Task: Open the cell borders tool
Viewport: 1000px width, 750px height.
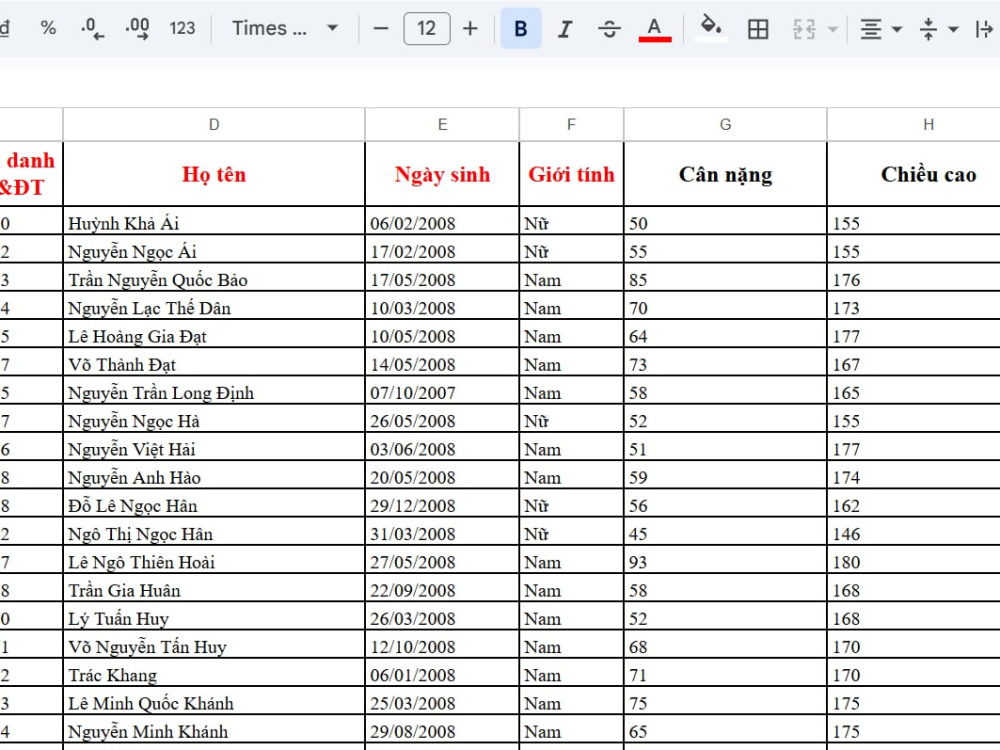Action: [758, 29]
